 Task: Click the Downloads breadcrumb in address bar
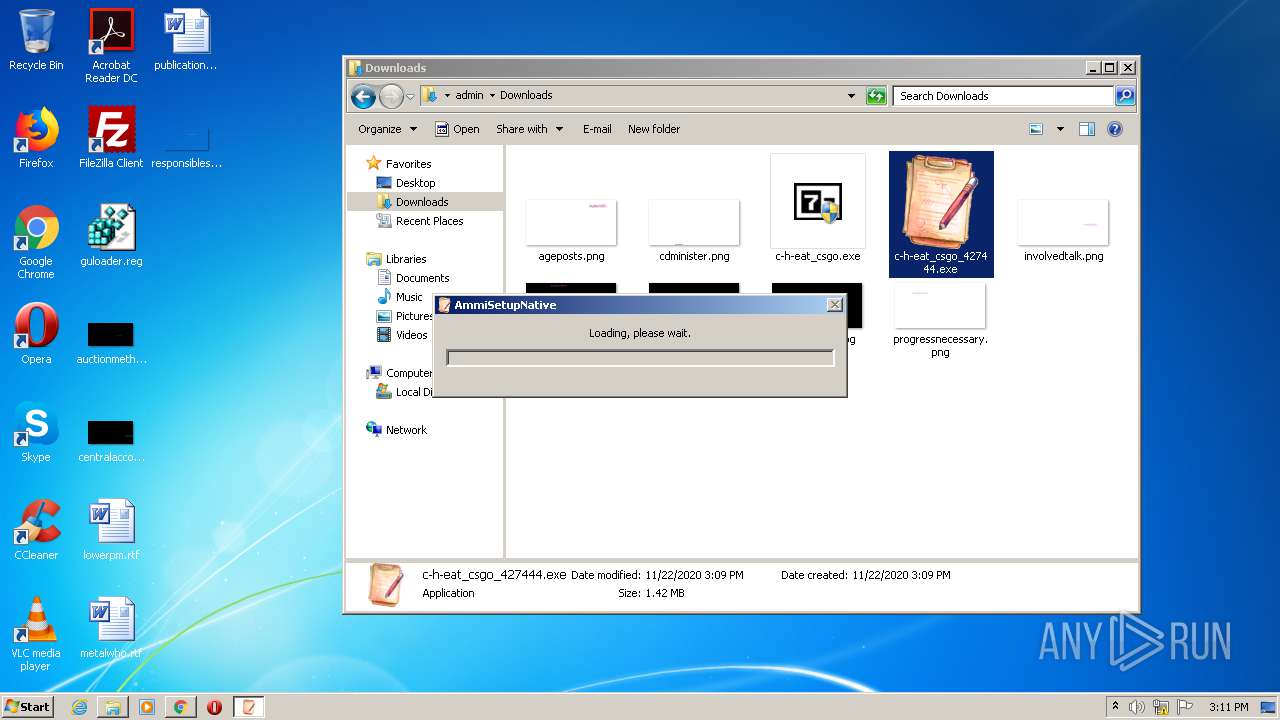526,96
